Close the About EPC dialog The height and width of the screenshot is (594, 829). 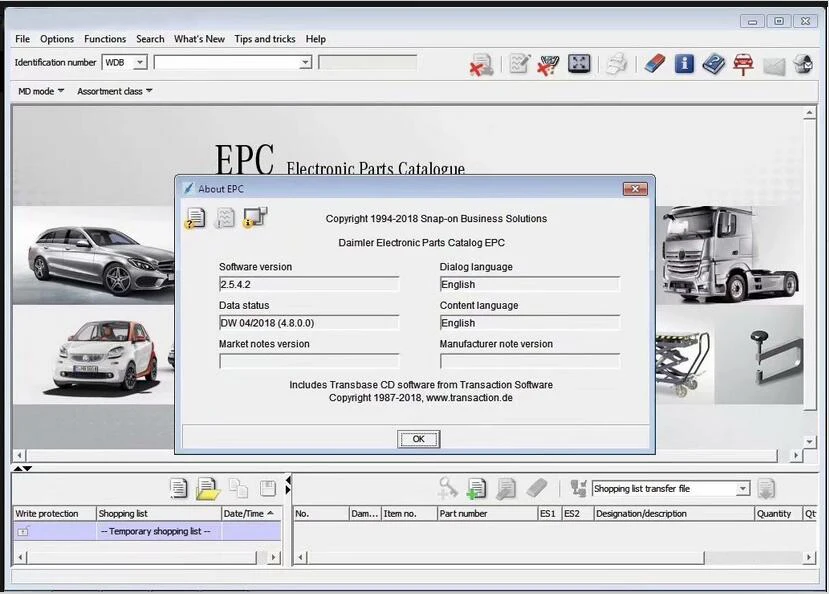point(635,189)
